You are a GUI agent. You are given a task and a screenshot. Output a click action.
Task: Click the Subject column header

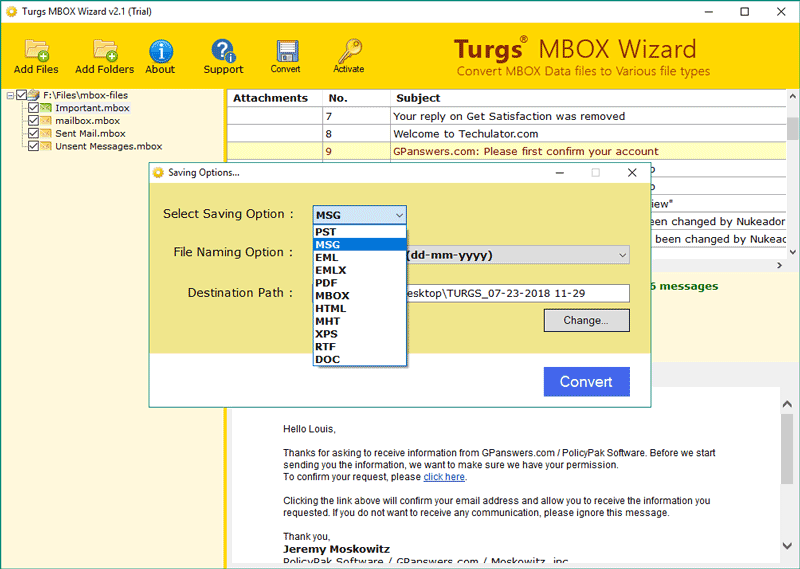tap(588, 98)
